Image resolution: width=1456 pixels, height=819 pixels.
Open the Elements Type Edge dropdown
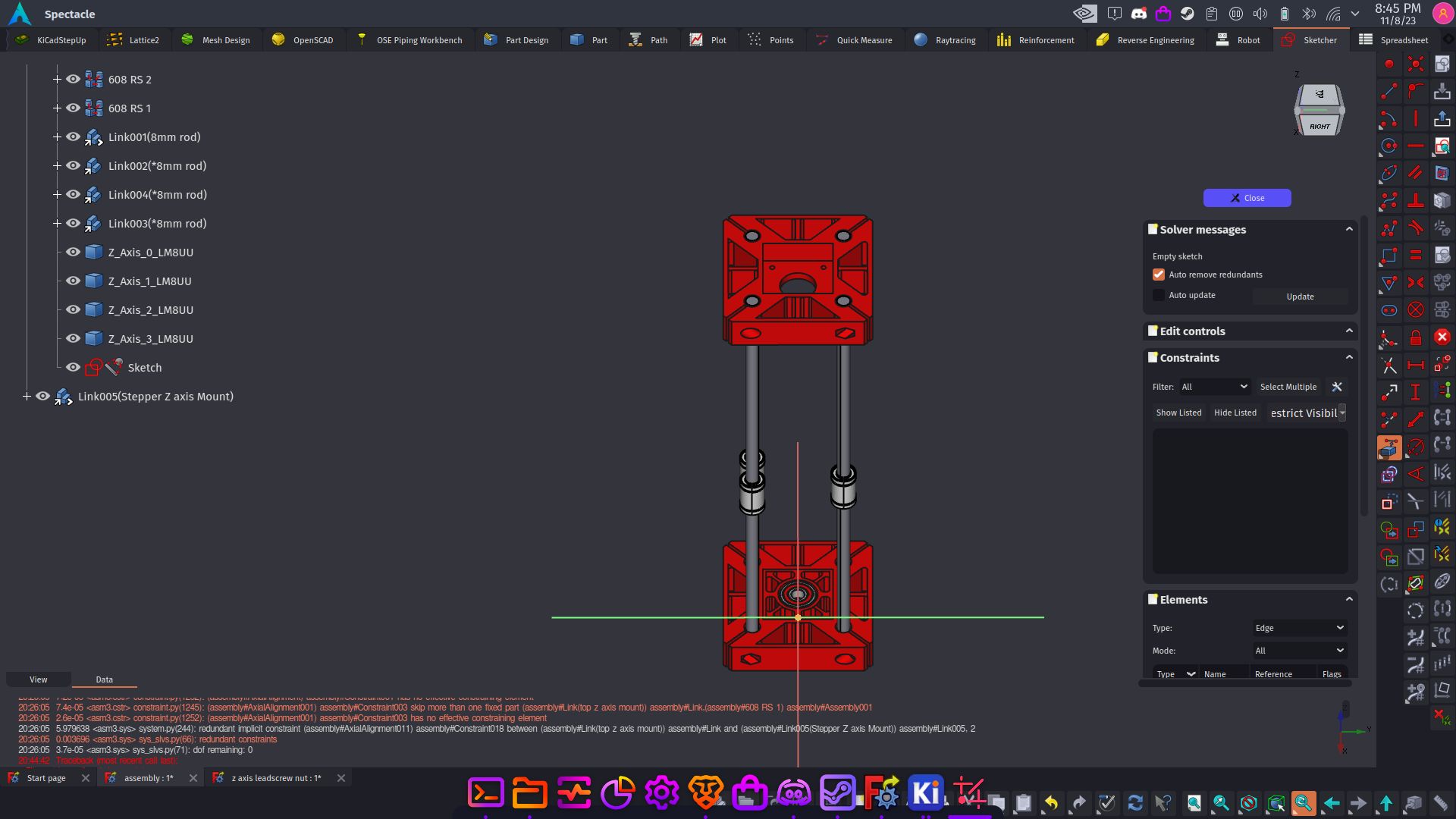pos(1300,628)
